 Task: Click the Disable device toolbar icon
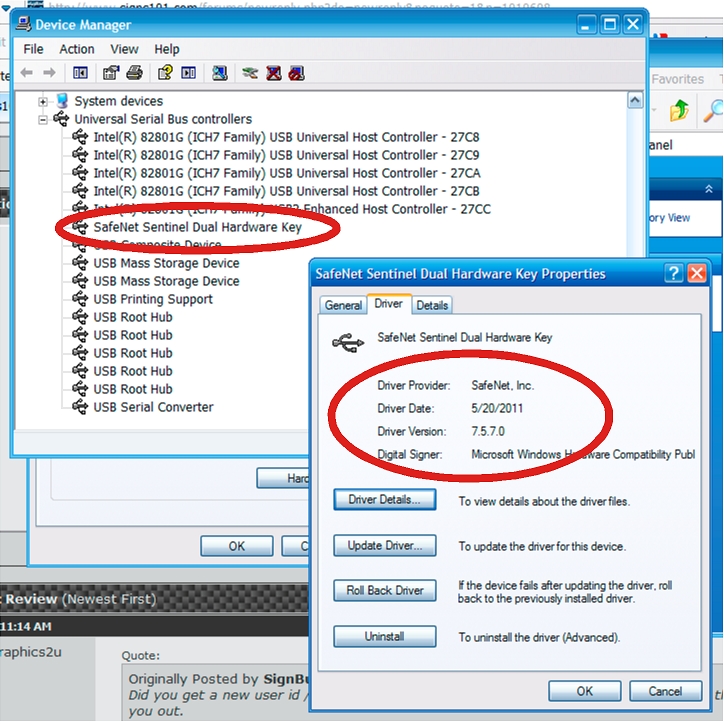(296, 72)
